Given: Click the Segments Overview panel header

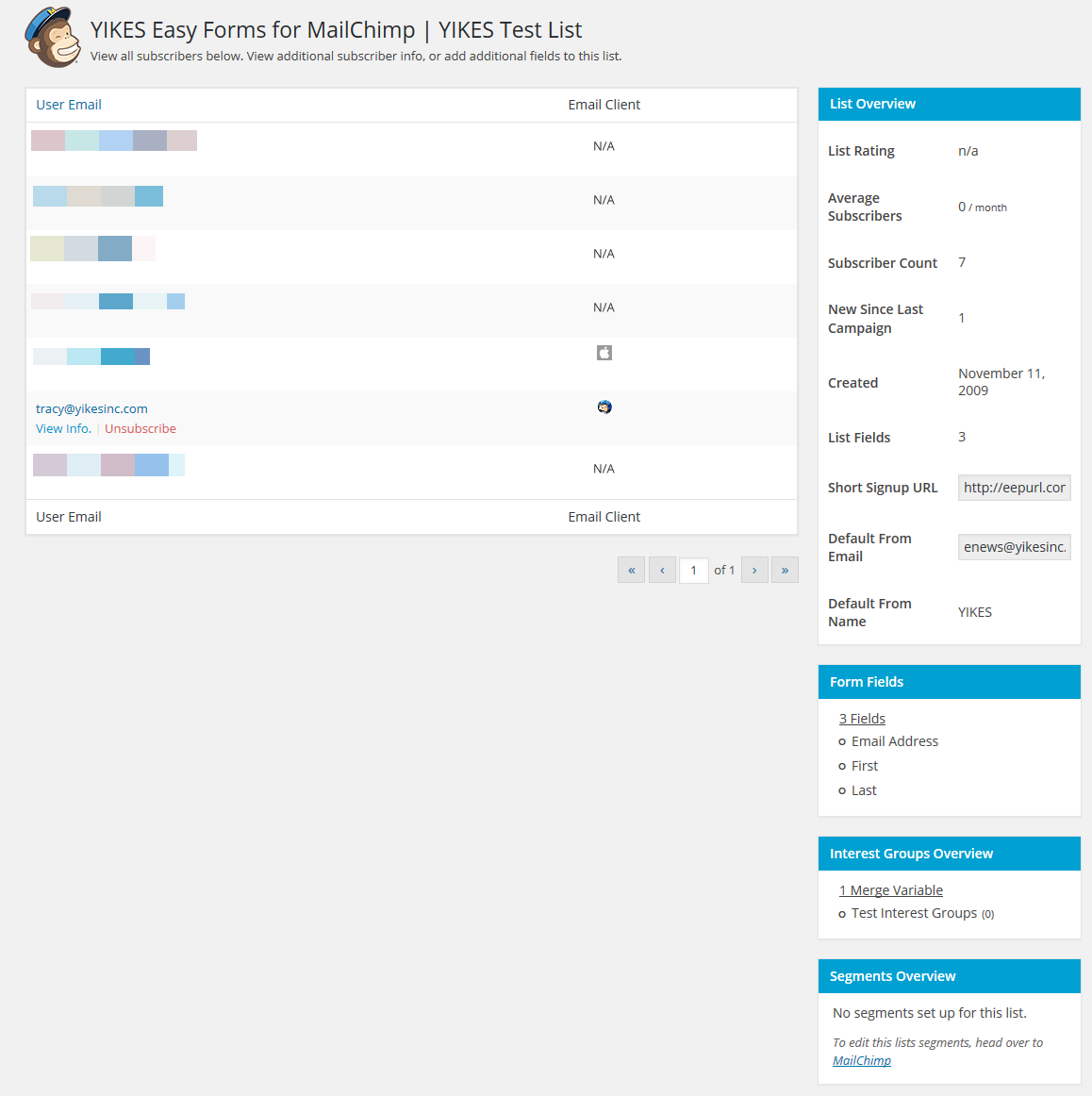Looking at the screenshot, I should pyautogui.click(x=950, y=976).
